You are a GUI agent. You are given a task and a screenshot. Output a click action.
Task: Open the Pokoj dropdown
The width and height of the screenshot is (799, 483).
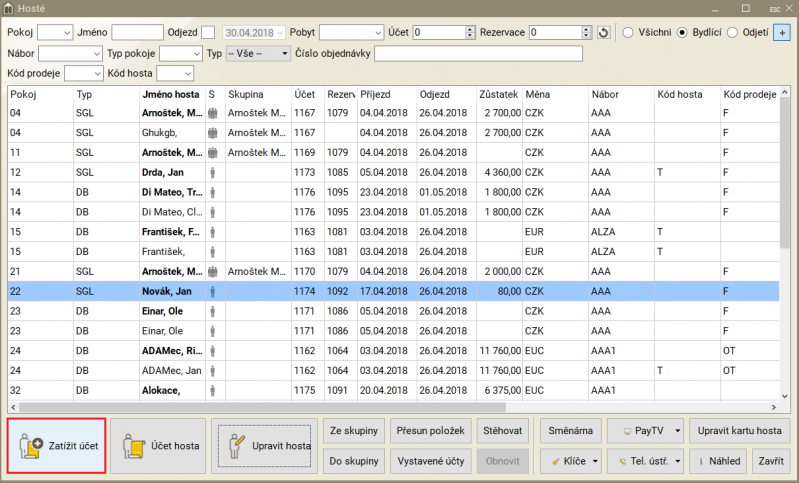(54, 33)
